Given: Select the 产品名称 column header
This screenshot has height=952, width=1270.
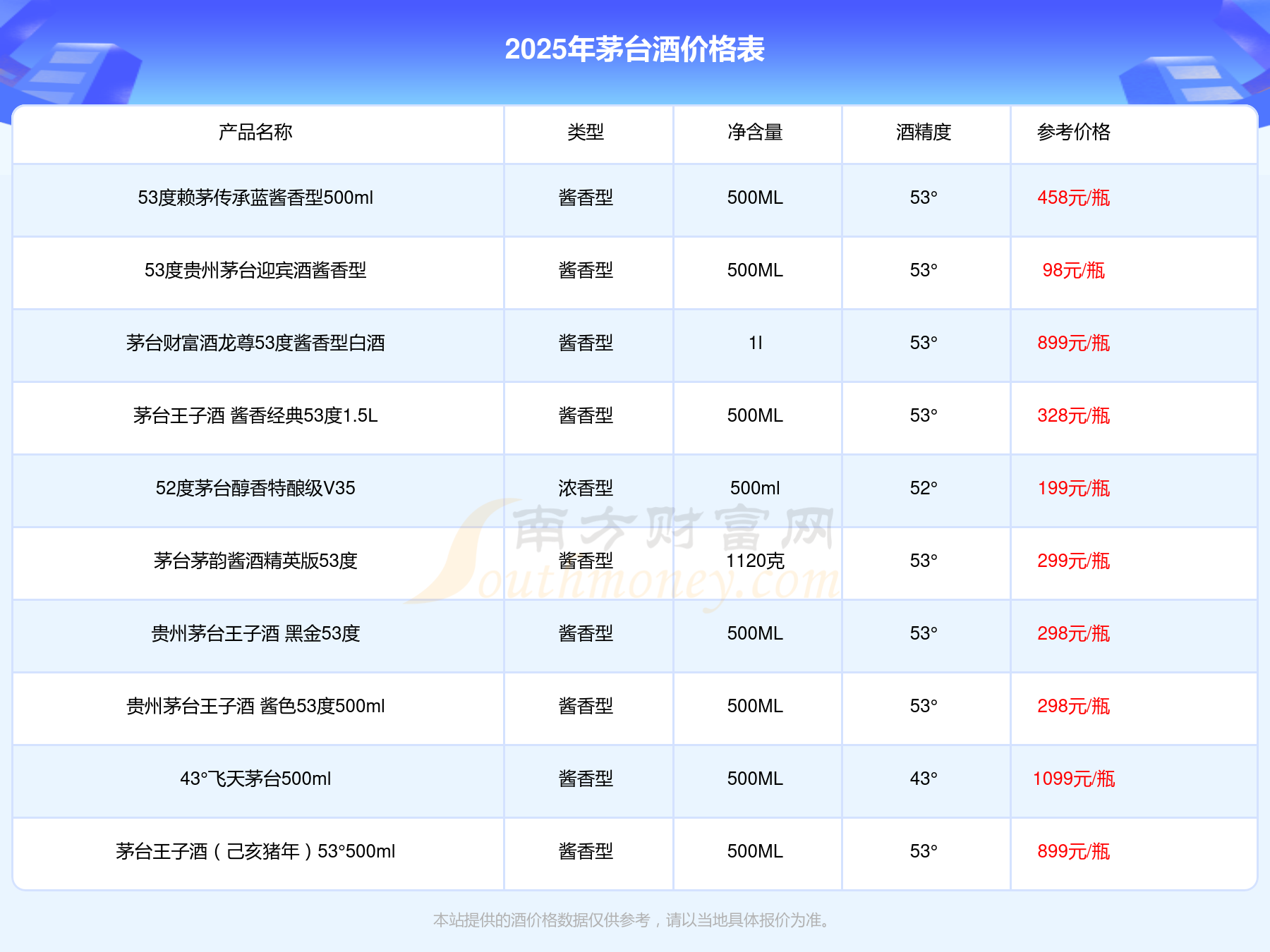Looking at the screenshot, I should point(255,132).
